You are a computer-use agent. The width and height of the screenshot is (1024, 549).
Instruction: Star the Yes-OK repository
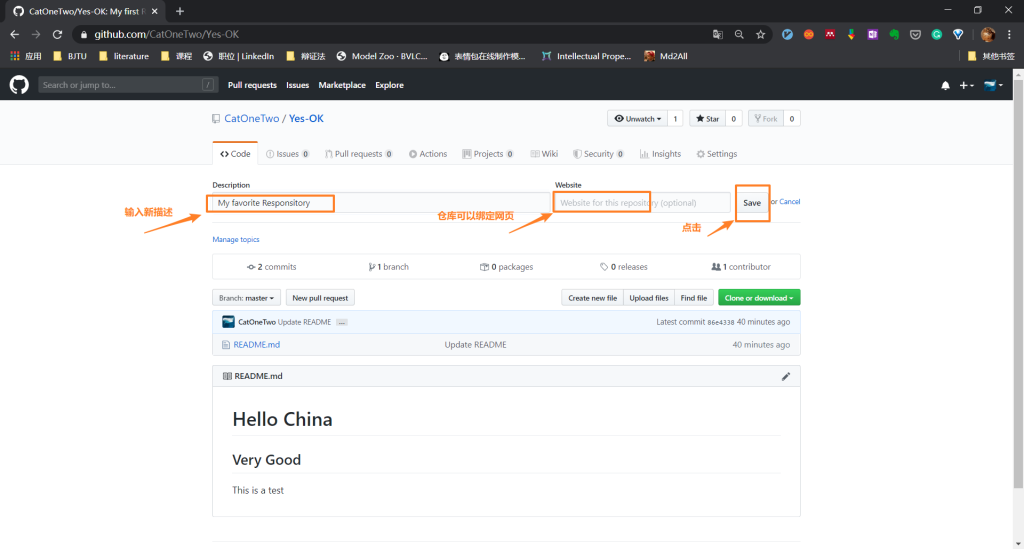point(707,119)
